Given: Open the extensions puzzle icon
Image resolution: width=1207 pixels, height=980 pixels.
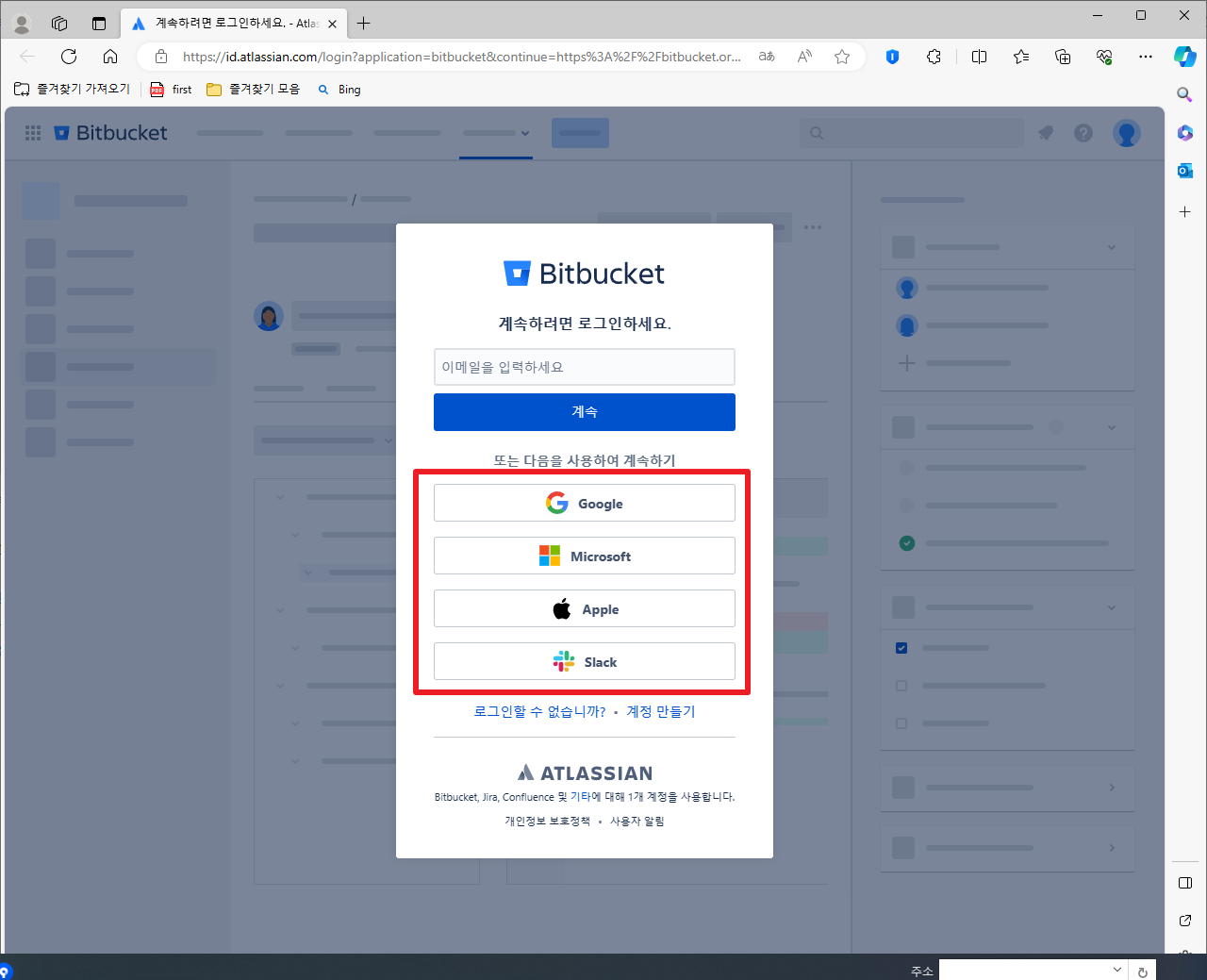Looking at the screenshot, I should click(x=934, y=57).
